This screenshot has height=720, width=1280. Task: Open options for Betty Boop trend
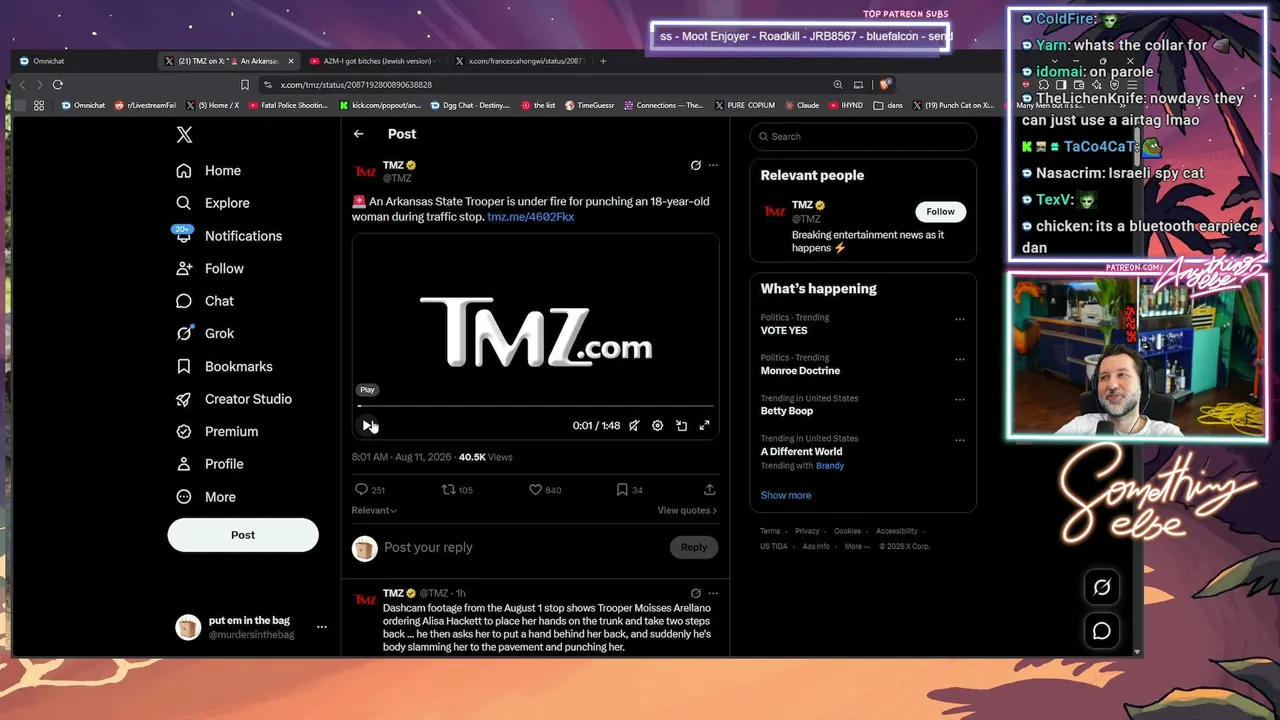960,400
